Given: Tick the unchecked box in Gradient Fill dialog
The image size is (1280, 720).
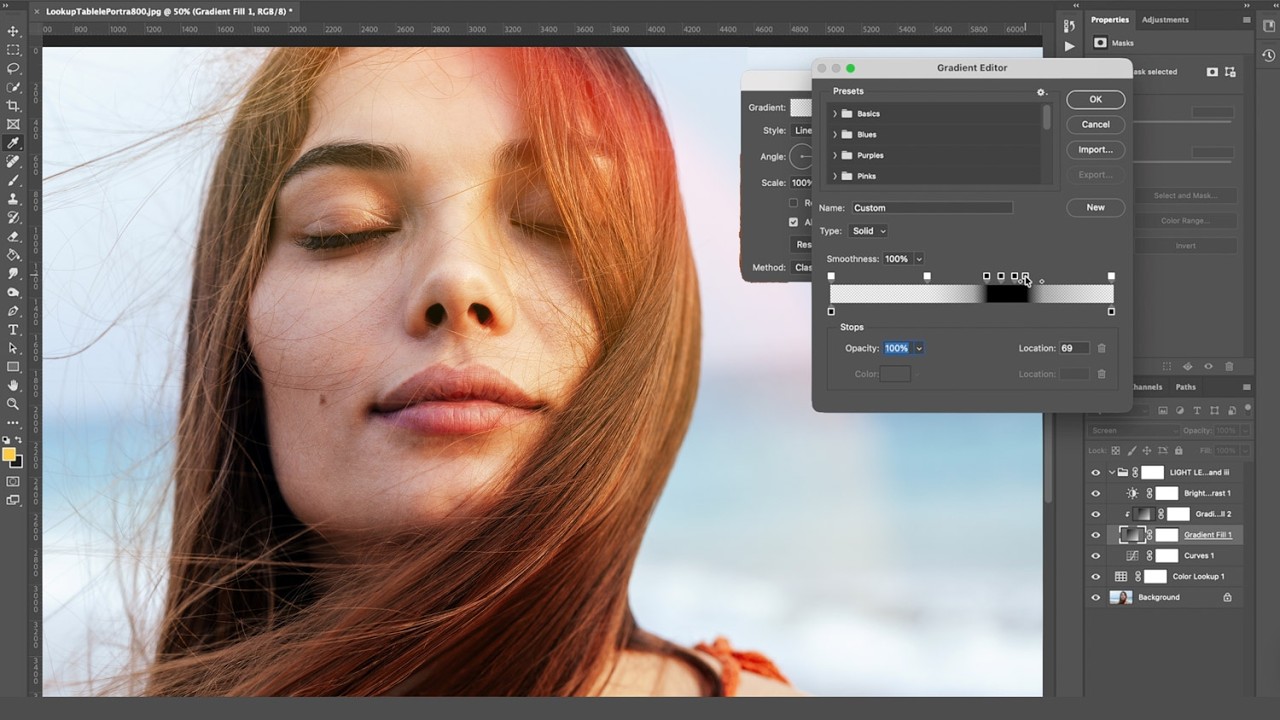Looking at the screenshot, I should pos(793,203).
